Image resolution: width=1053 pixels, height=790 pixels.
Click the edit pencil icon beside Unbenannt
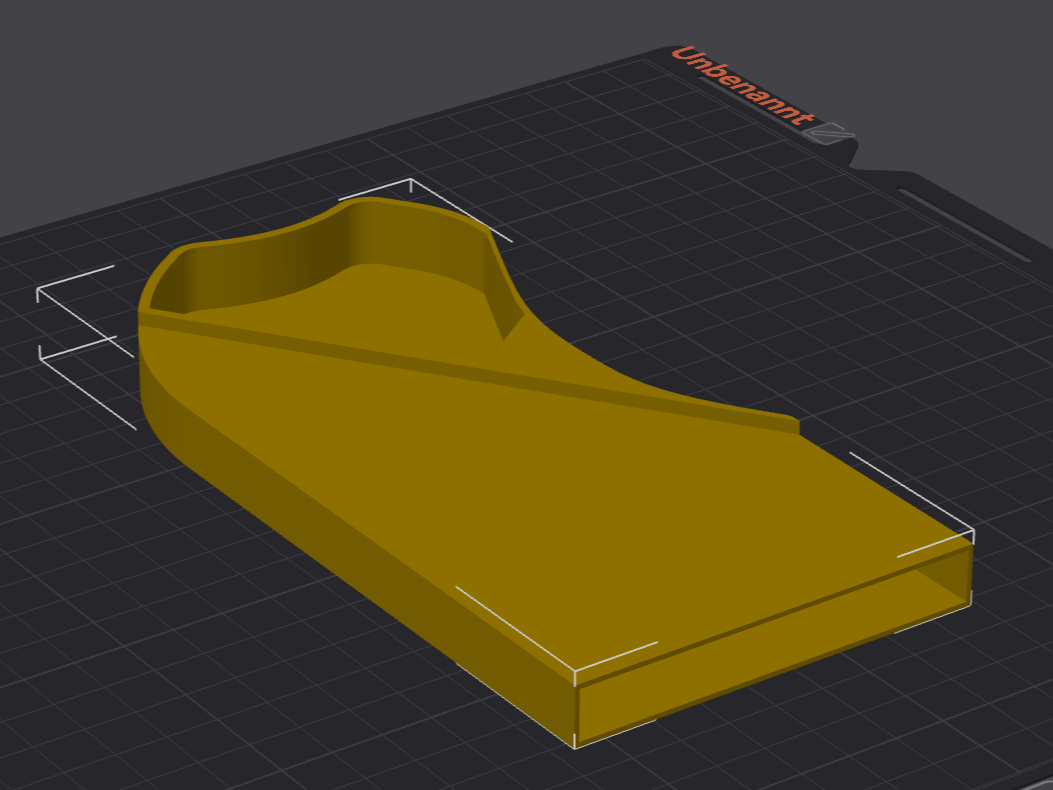coord(831,133)
